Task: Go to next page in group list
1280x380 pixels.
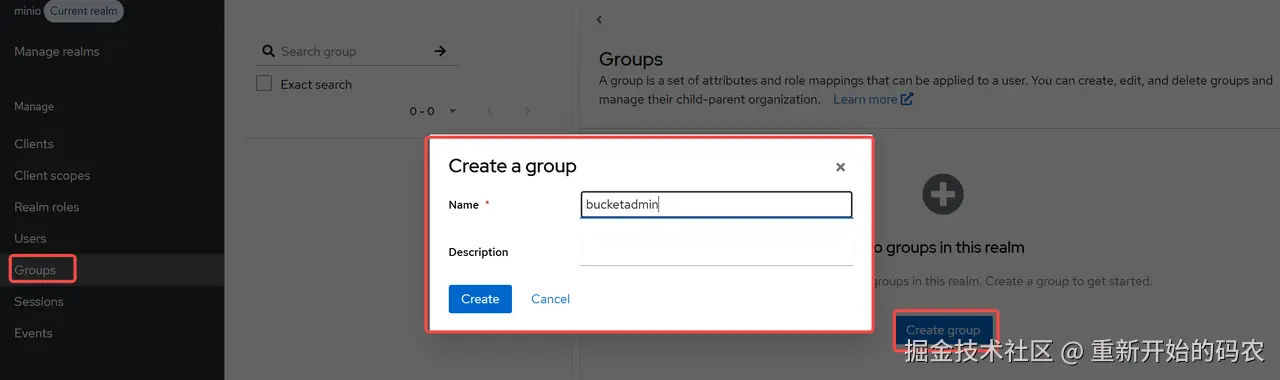Action: coord(527,111)
